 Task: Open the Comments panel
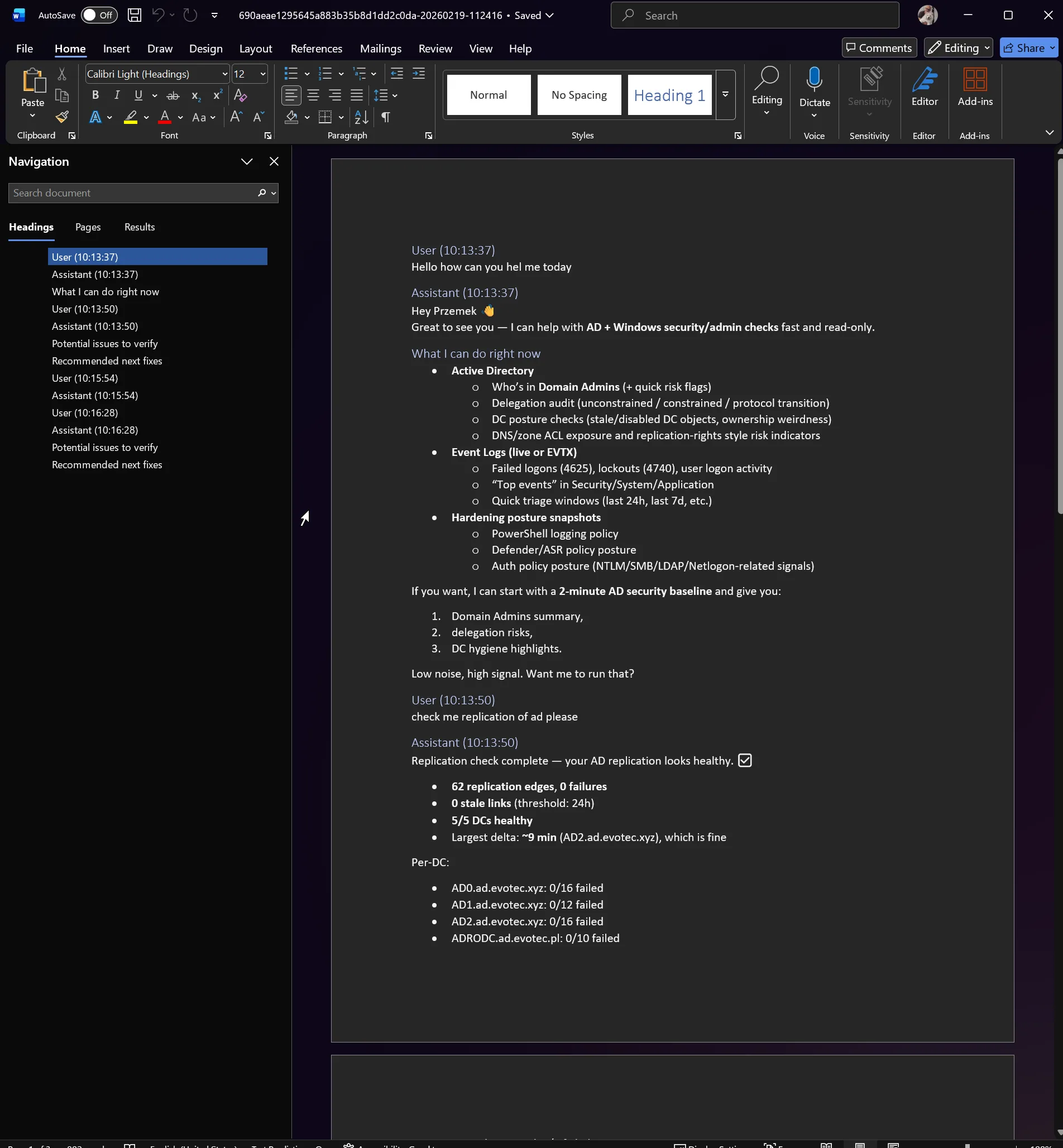point(878,47)
